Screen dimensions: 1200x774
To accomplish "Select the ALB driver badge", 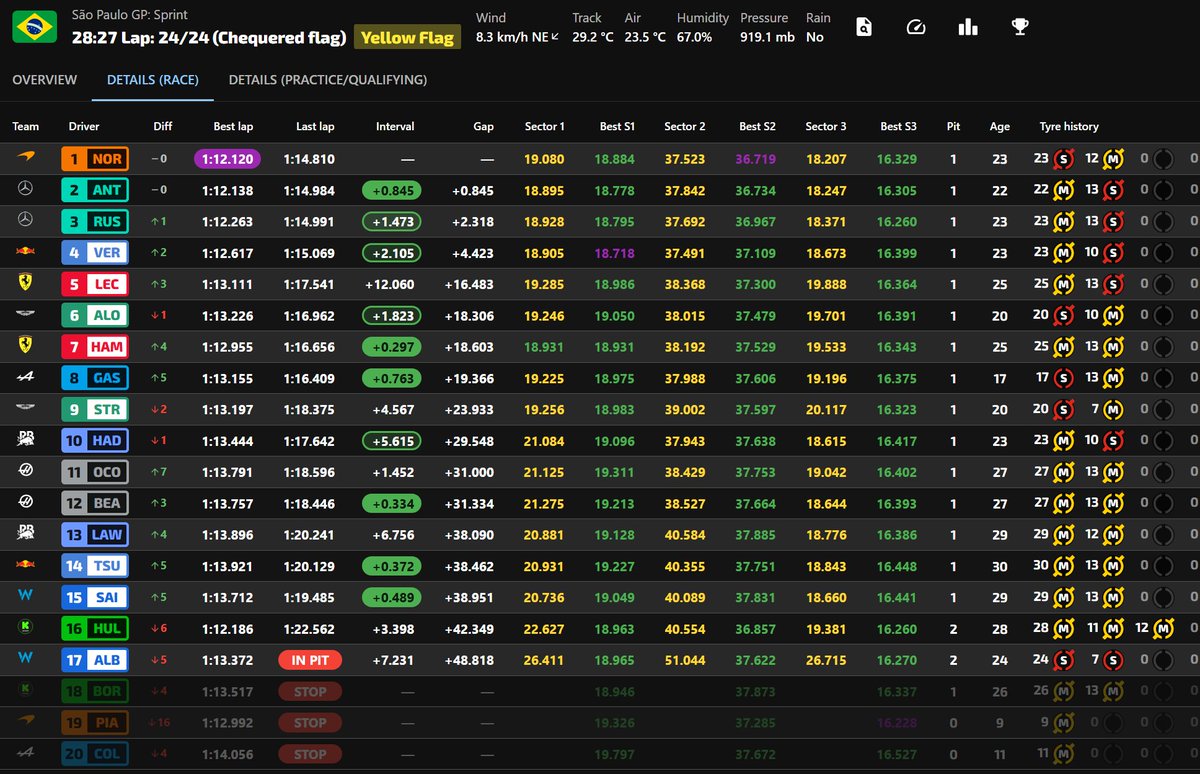I will [x=94, y=660].
